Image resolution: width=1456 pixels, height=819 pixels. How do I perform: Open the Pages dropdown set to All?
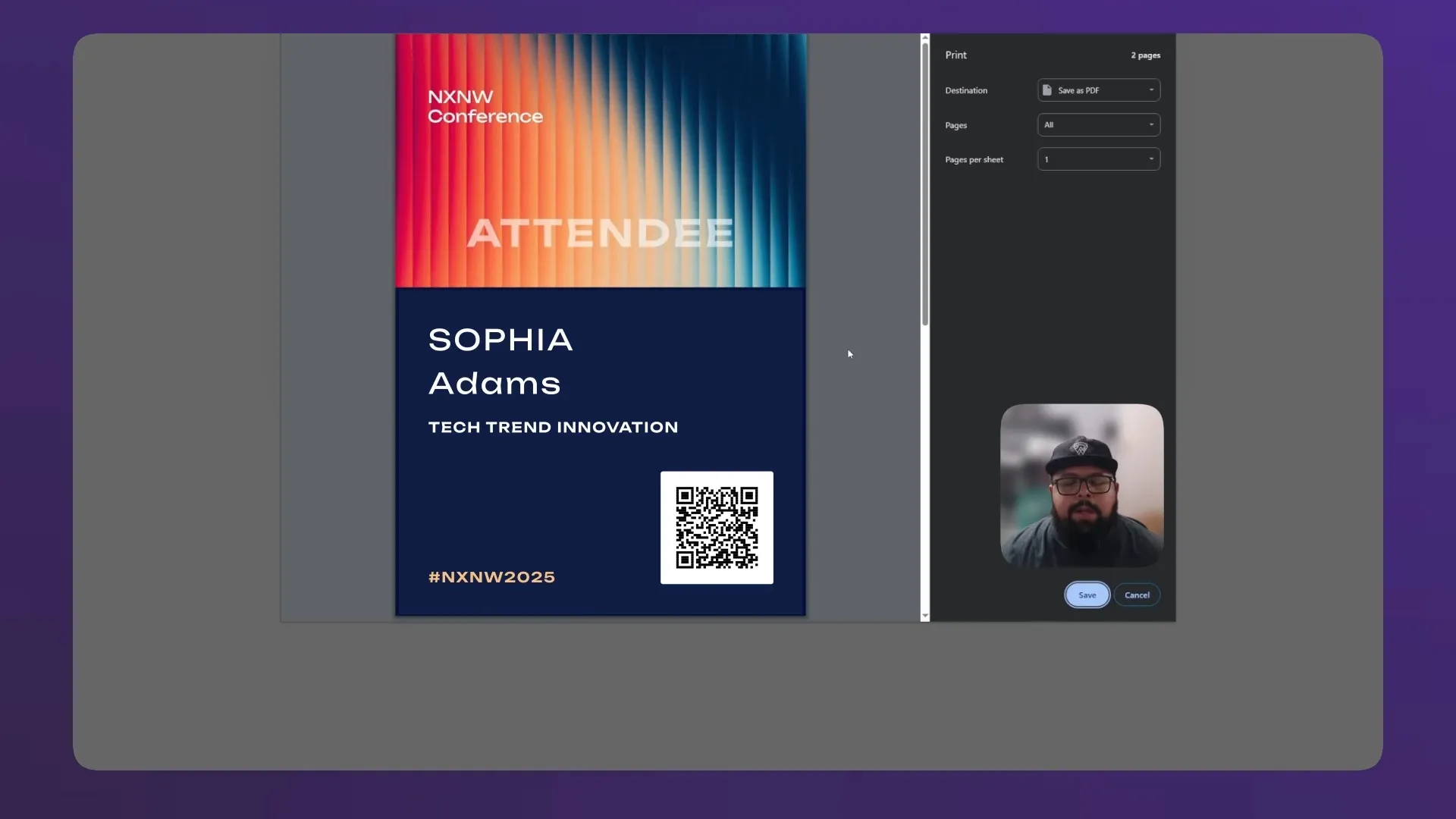pos(1099,125)
